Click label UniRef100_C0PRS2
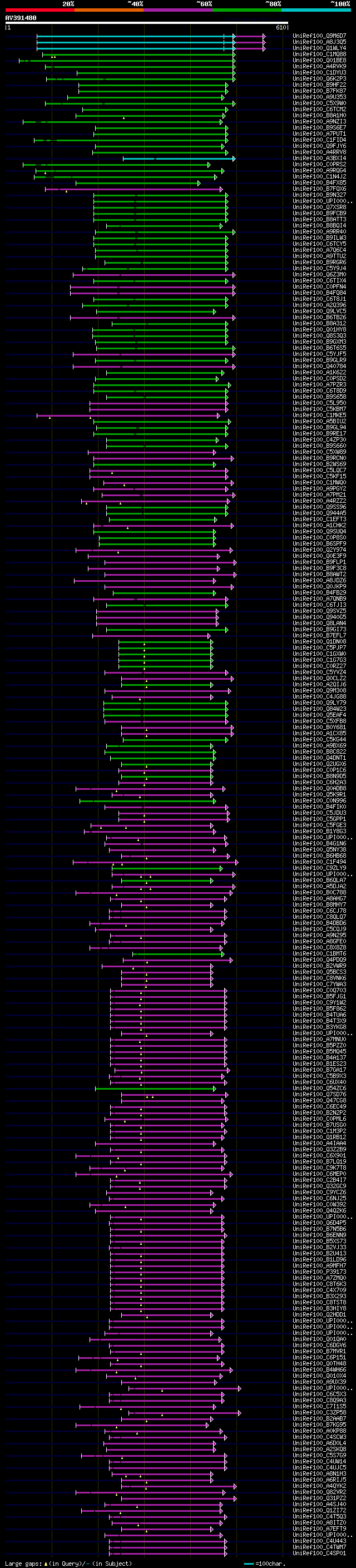This screenshot has height=1568, width=356. point(319,164)
